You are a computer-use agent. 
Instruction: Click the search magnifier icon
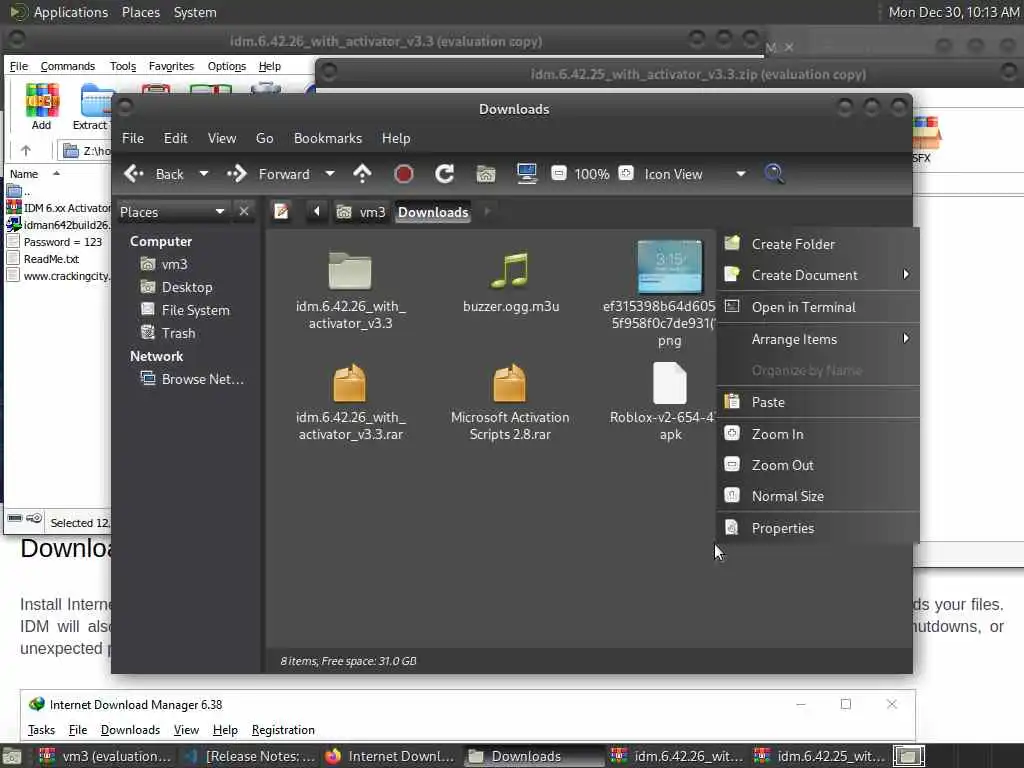click(774, 174)
